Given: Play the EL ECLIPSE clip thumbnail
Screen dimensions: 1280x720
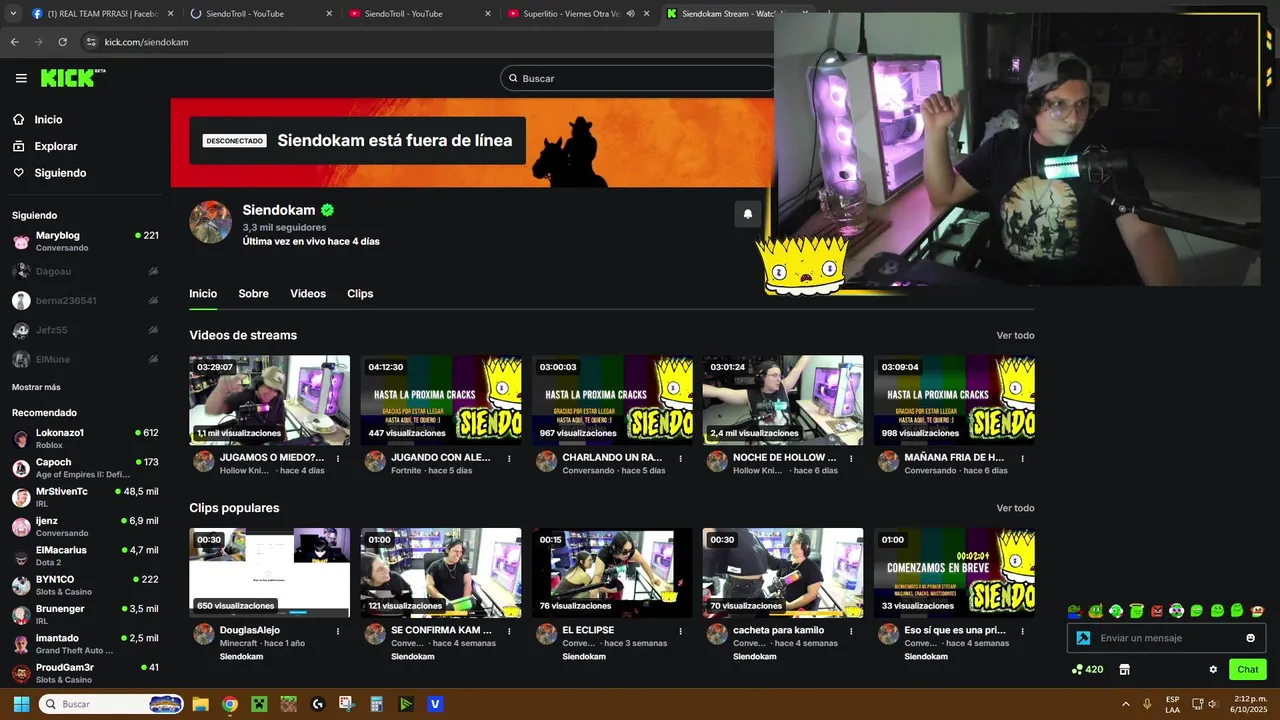Looking at the screenshot, I should tap(612, 573).
